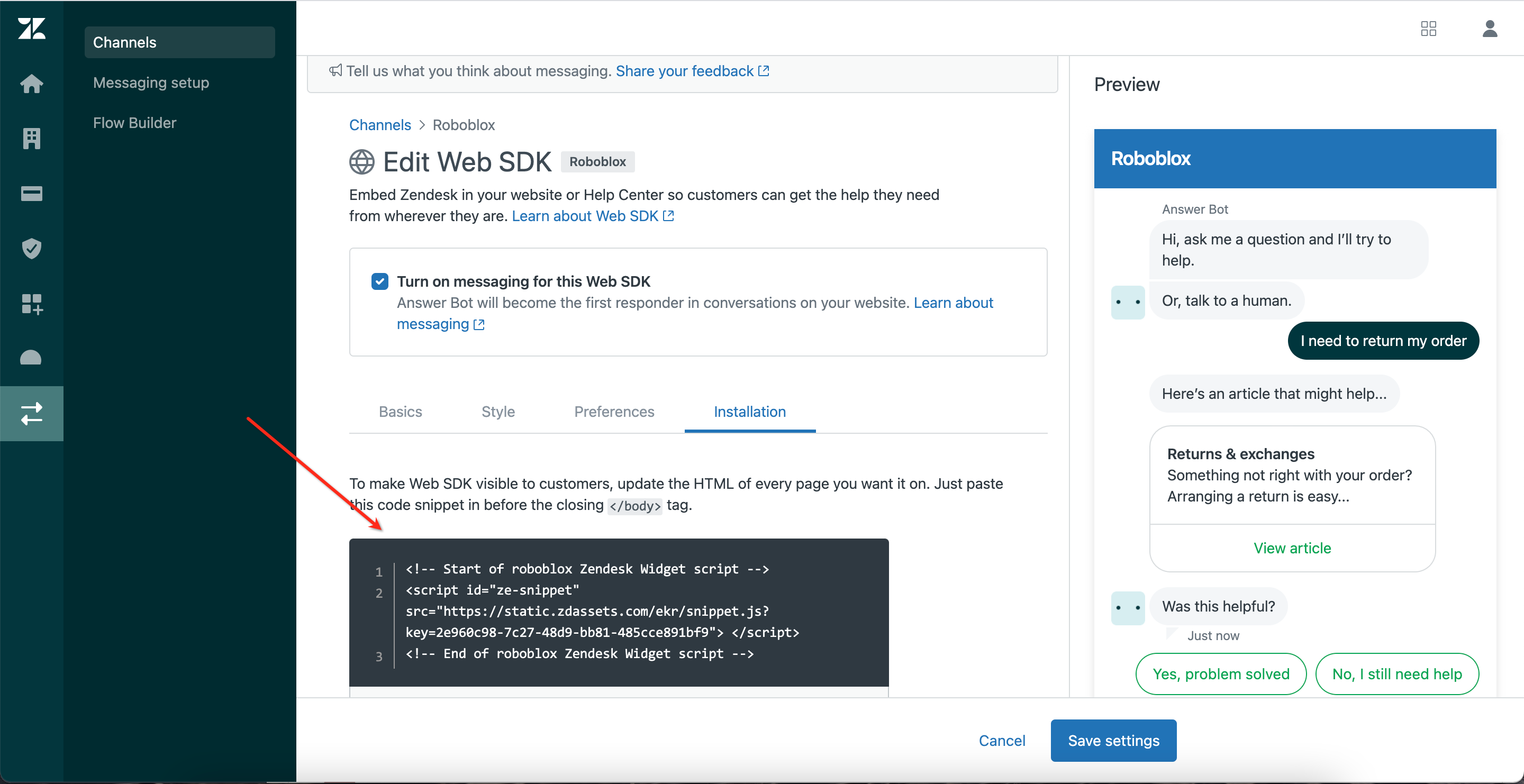The width and height of the screenshot is (1524, 784).
Task: Open the products grid icon
Action: [1428, 29]
